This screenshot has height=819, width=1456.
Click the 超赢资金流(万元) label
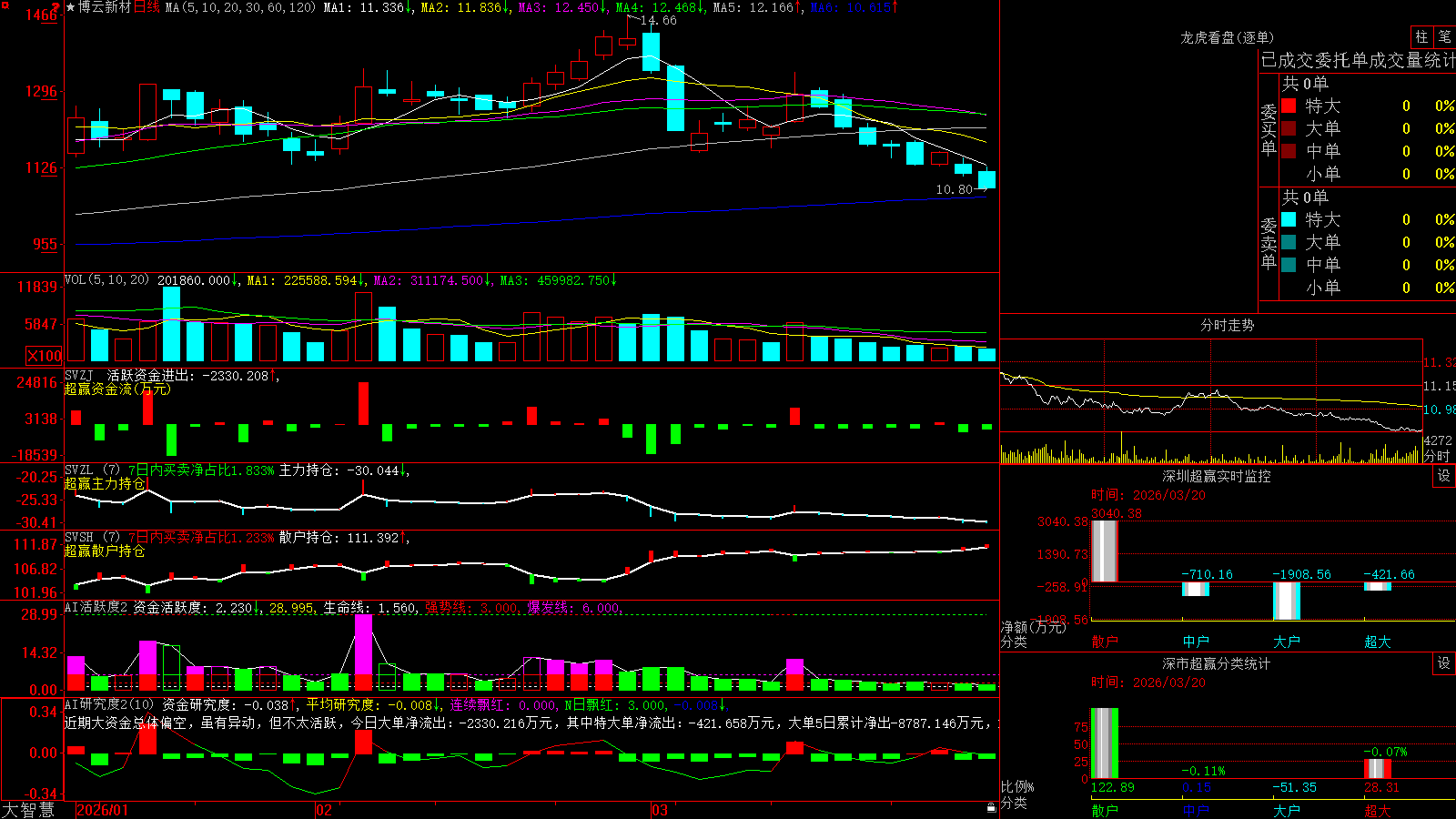[117, 389]
